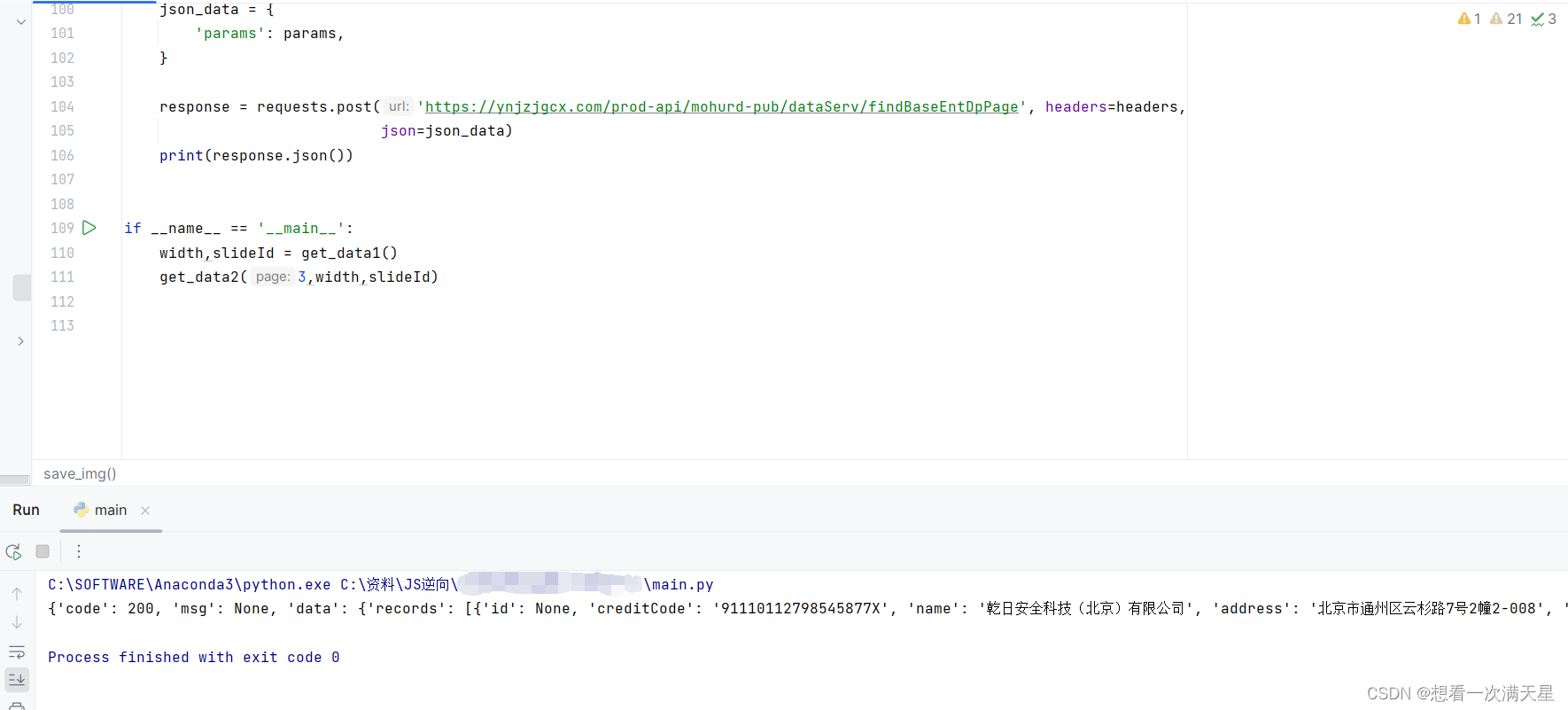Click the get_data1() call on line 110
Image resolution: width=1568 pixels, height=710 pixels.
[x=349, y=253]
